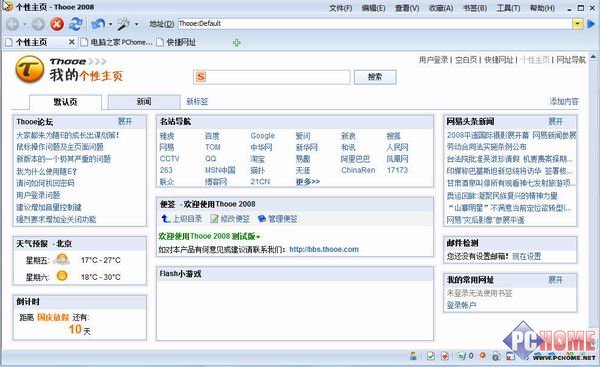
Task: Open the 查看(V) menu
Action: click(407, 8)
